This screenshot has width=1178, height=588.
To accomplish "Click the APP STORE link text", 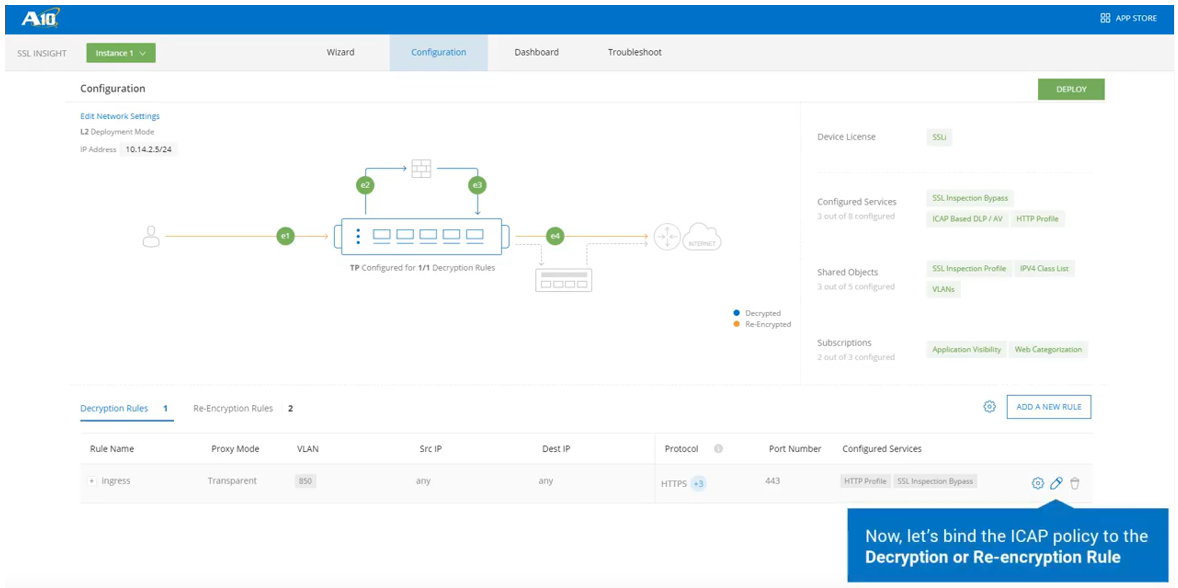I will pos(1136,18).
